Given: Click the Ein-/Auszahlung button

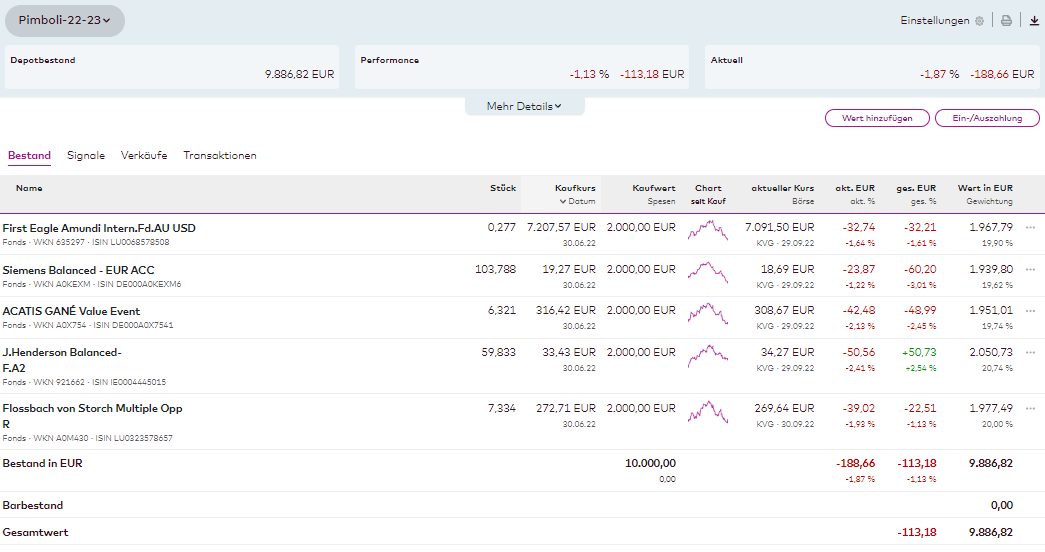Looking at the screenshot, I should tap(986, 118).
